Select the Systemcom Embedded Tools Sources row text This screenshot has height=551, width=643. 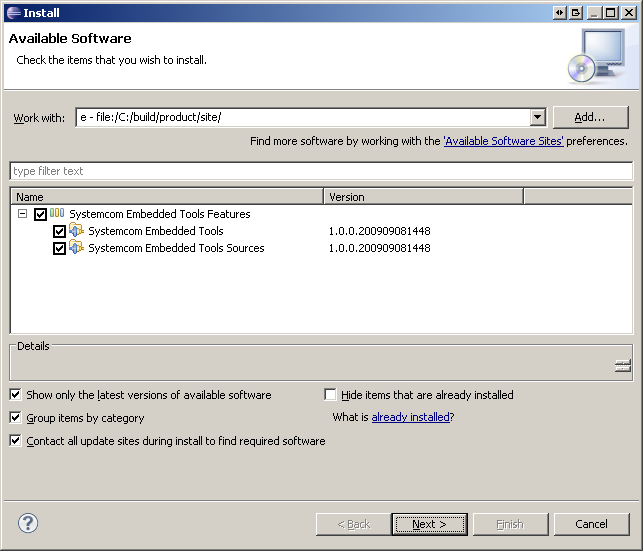[x=176, y=248]
